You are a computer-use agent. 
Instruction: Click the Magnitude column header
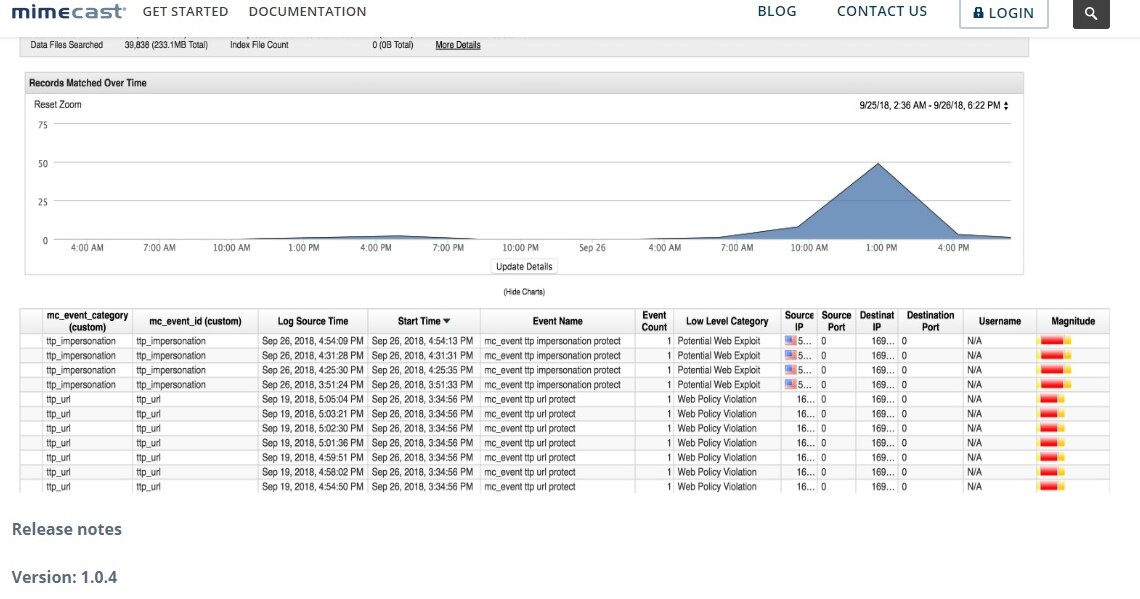point(1073,321)
